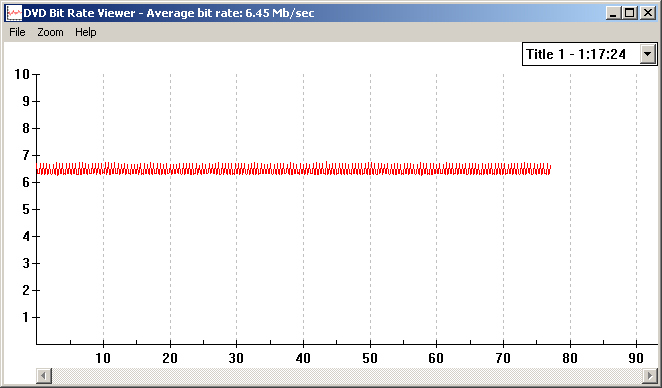Click the y-axis label 3
This screenshot has width=662, height=388.
pyautogui.click(x=26, y=263)
